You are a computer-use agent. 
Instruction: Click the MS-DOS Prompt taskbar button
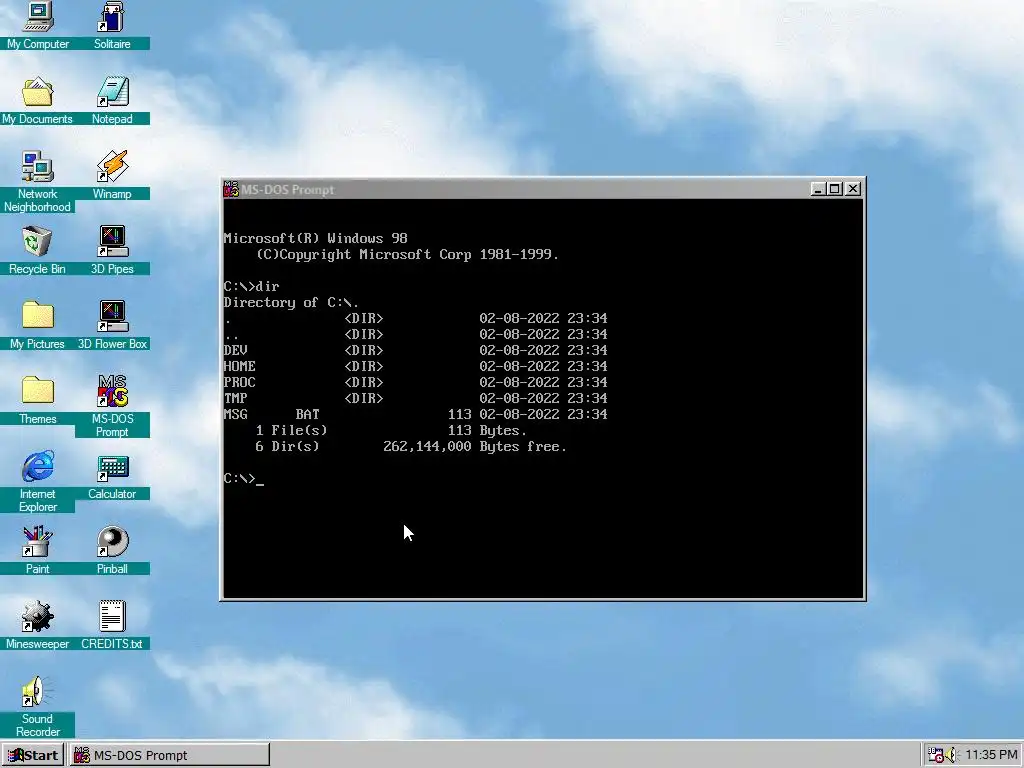click(x=169, y=755)
